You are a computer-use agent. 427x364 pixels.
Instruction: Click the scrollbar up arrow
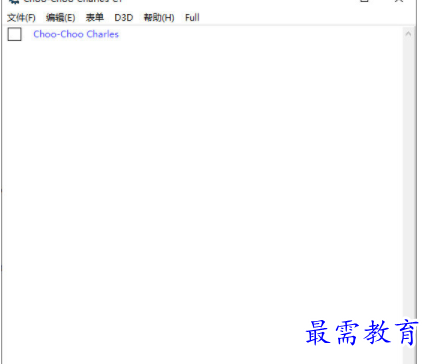[408, 34]
